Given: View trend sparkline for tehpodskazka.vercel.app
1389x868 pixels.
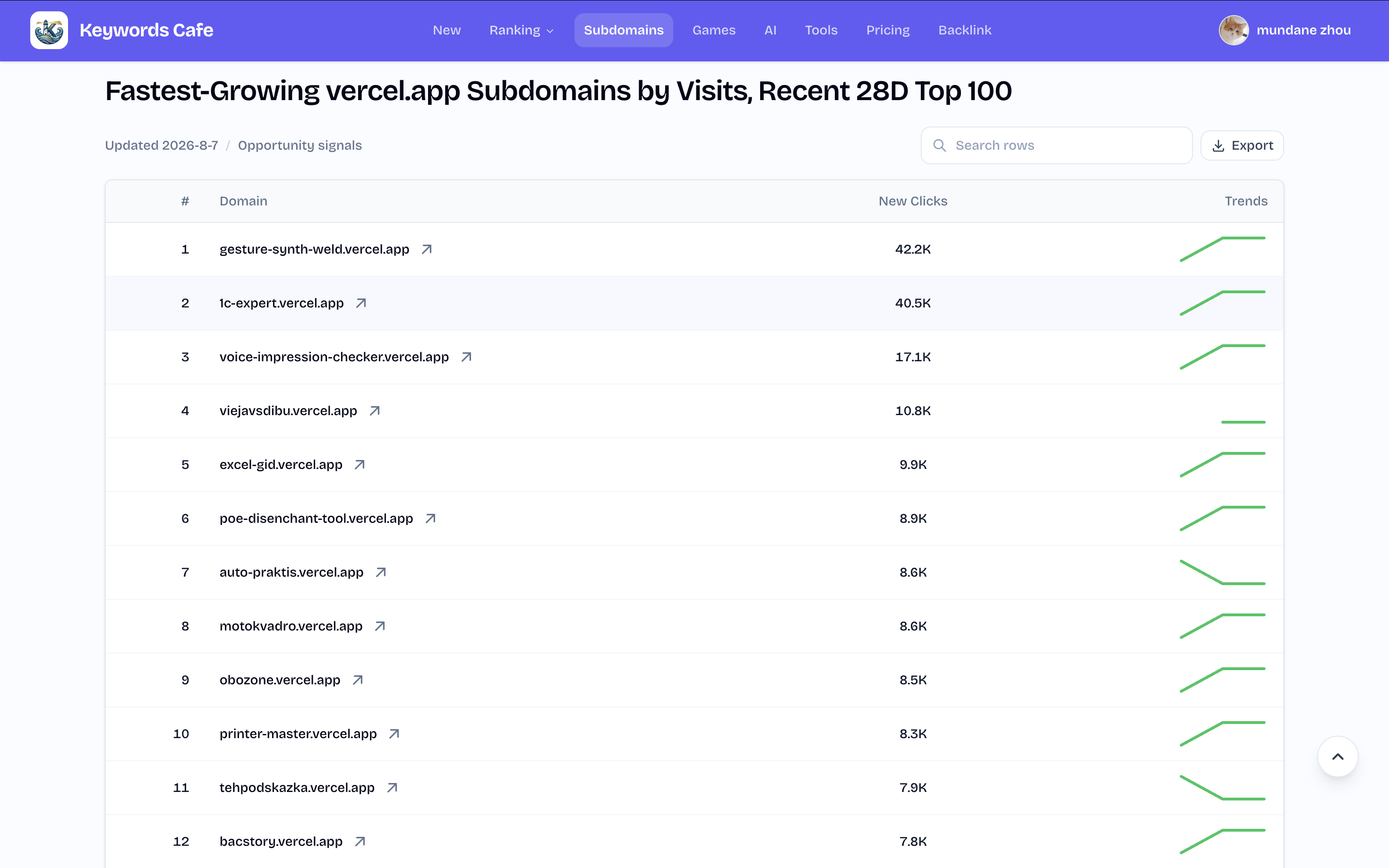Looking at the screenshot, I should click(x=1223, y=788).
